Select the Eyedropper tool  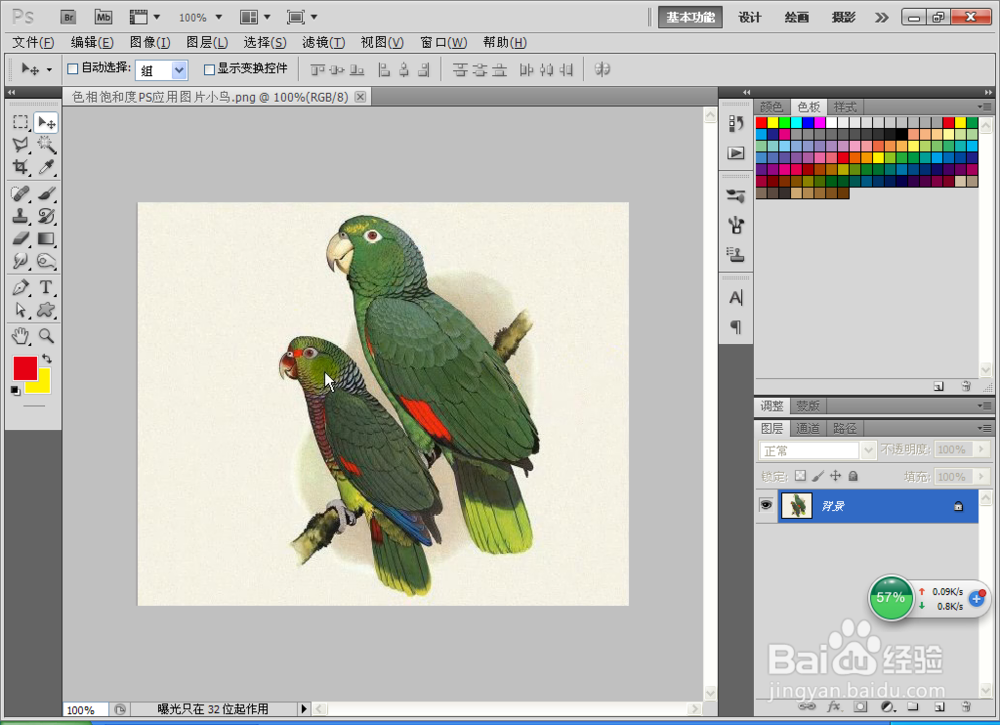point(46,167)
